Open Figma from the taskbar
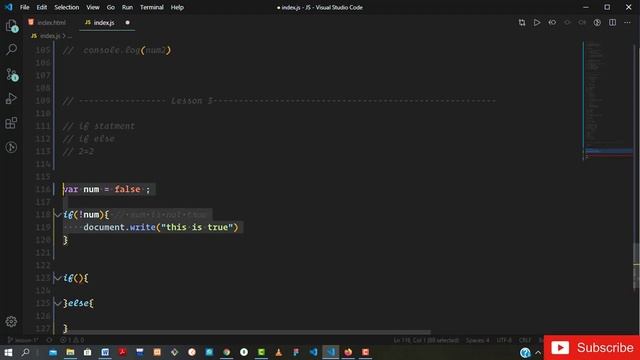This screenshot has height=360, width=640. pyautogui.click(x=296, y=352)
